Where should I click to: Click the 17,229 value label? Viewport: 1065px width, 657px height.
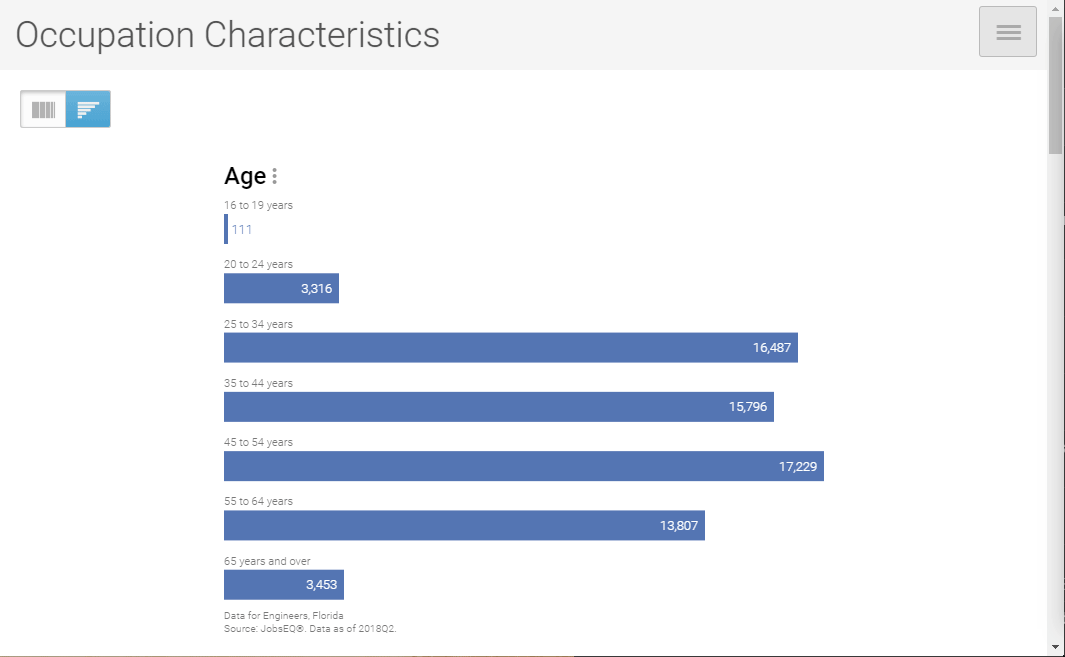click(x=797, y=466)
